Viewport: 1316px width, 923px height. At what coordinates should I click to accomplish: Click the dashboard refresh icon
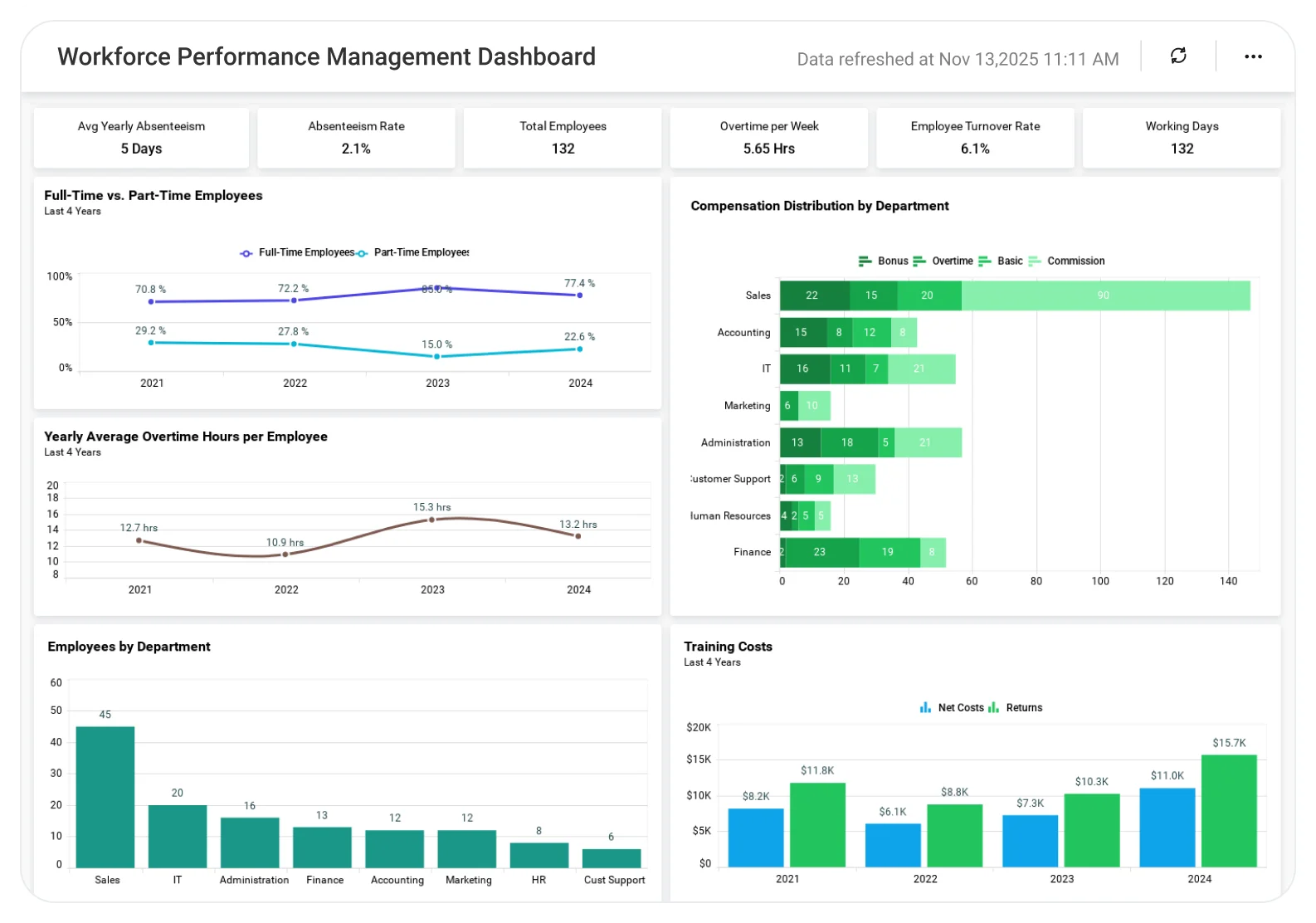click(1177, 56)
